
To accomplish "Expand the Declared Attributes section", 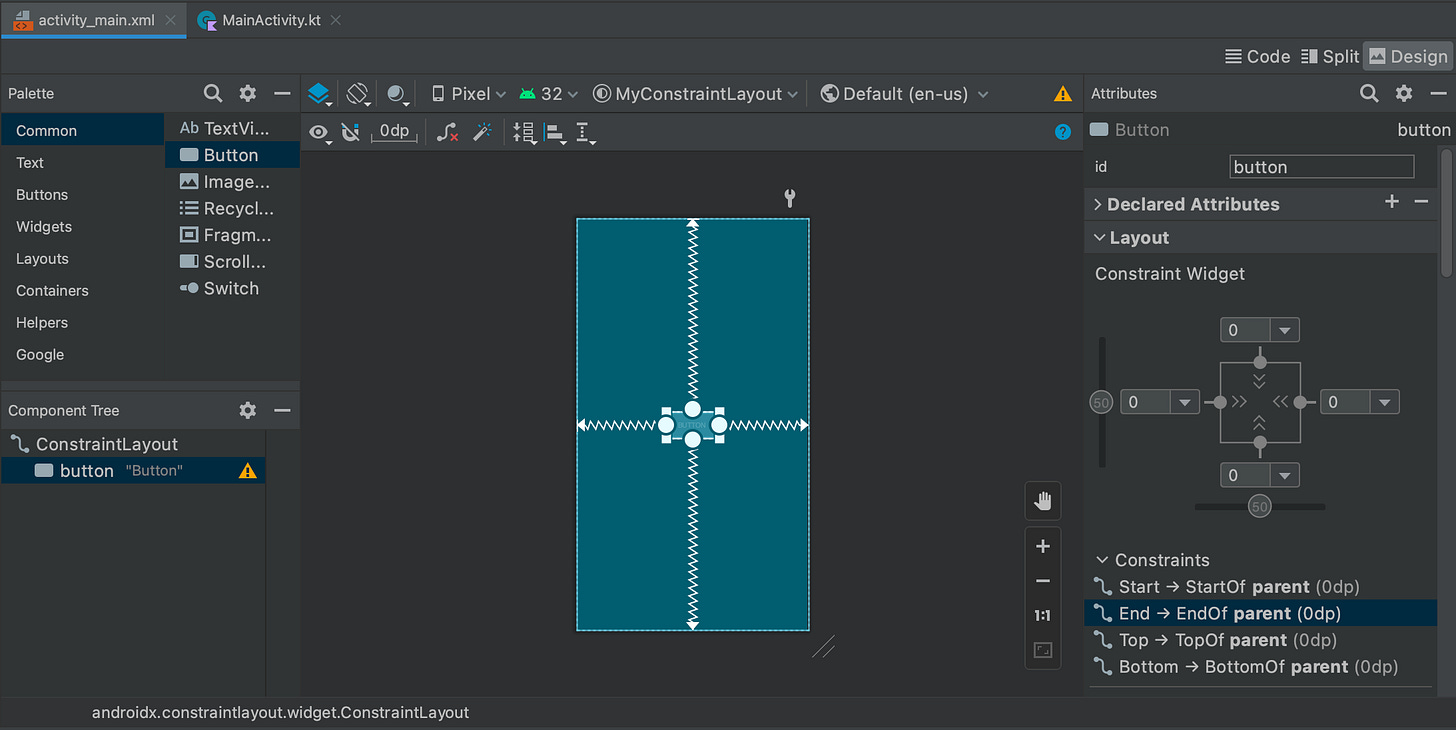I will [1193, 204].
